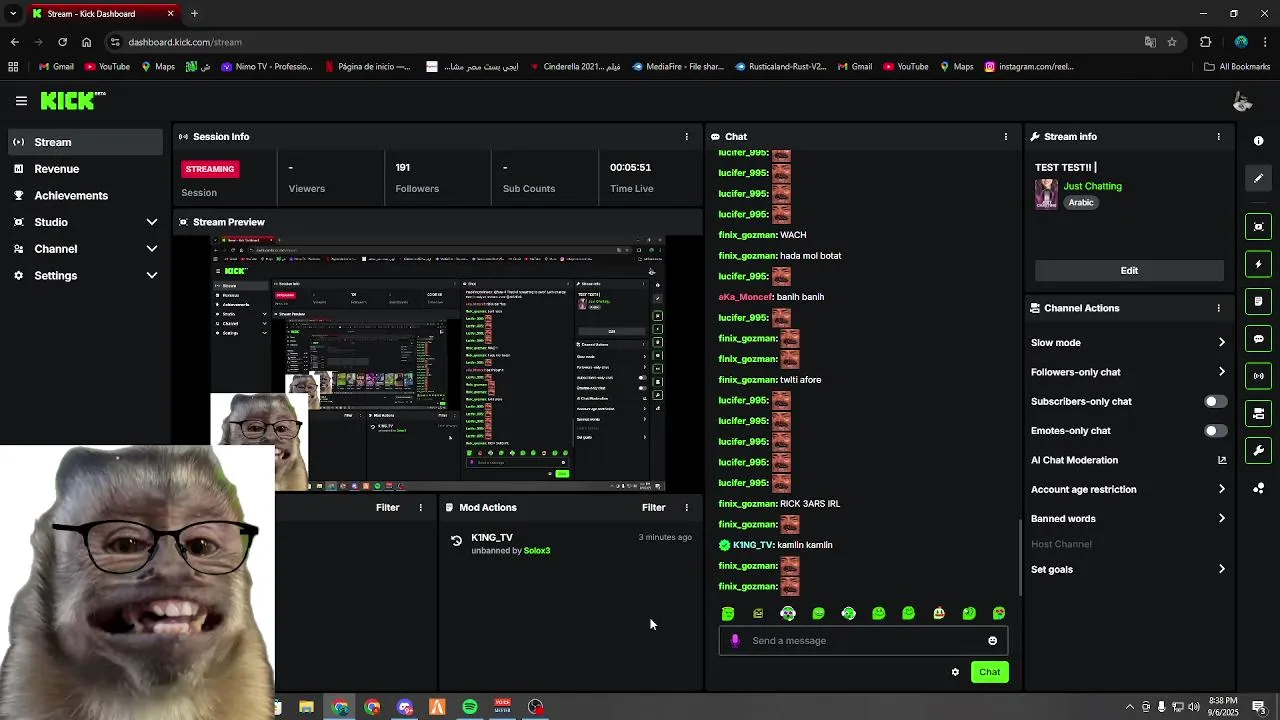The image size is (1280, 720).
Task: Click K1NG_TV username in chat
Action: coord(753,545)
